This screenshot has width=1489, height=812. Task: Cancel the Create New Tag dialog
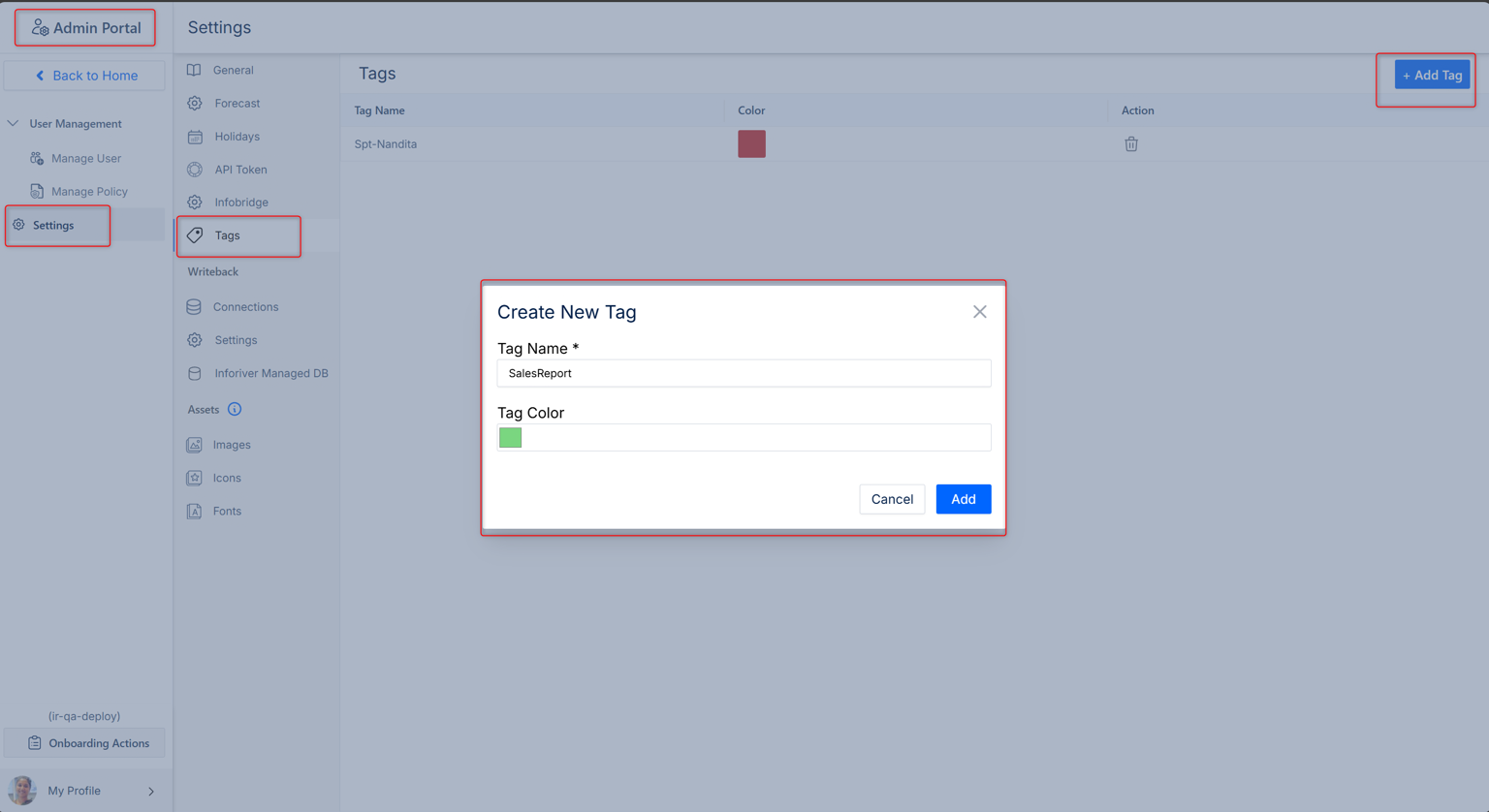coord(891,499)
